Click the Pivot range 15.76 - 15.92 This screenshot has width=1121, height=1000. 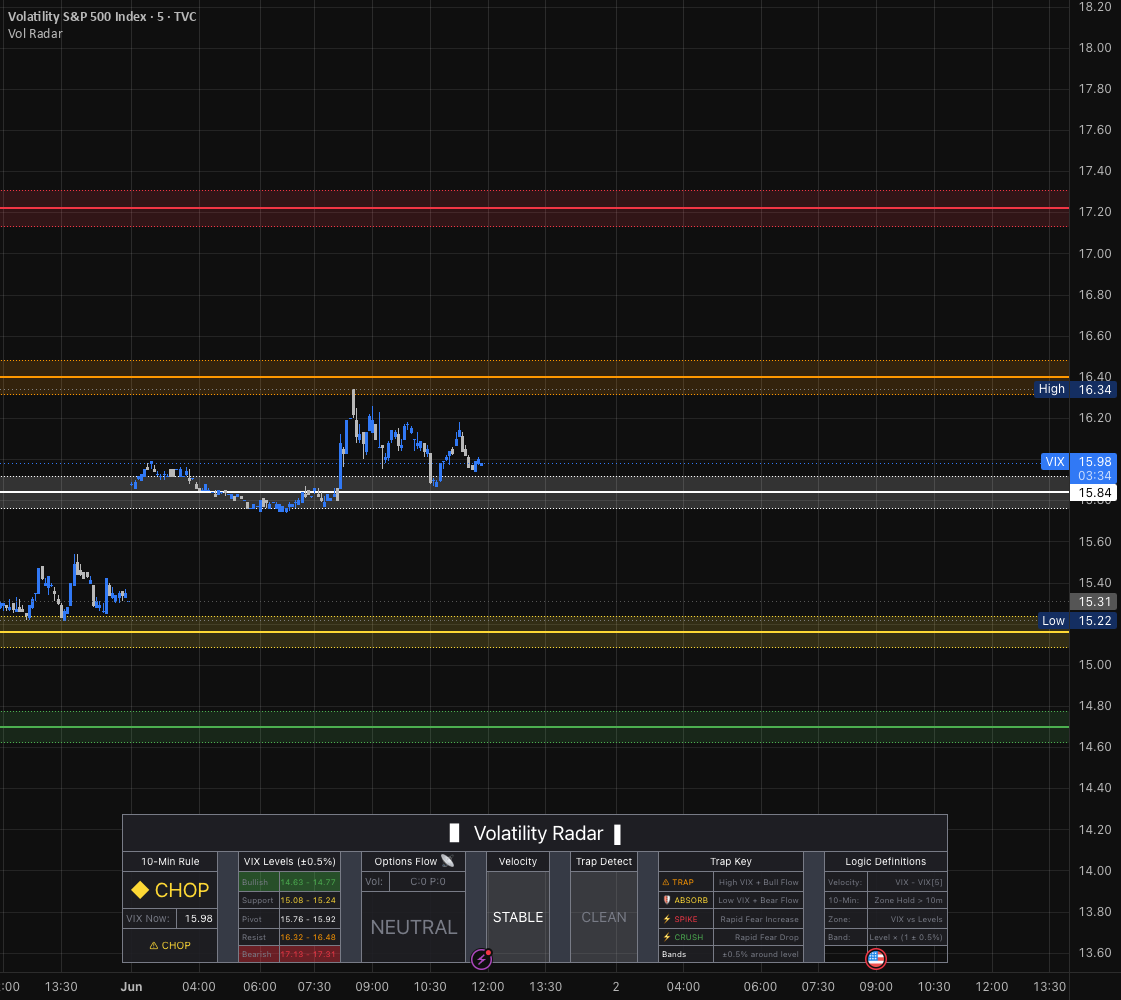point(308,919)
